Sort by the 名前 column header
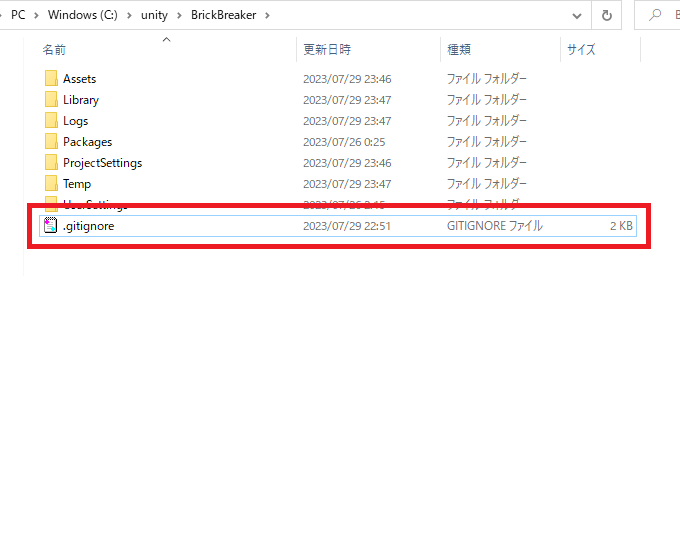 (x=54, y=50)
